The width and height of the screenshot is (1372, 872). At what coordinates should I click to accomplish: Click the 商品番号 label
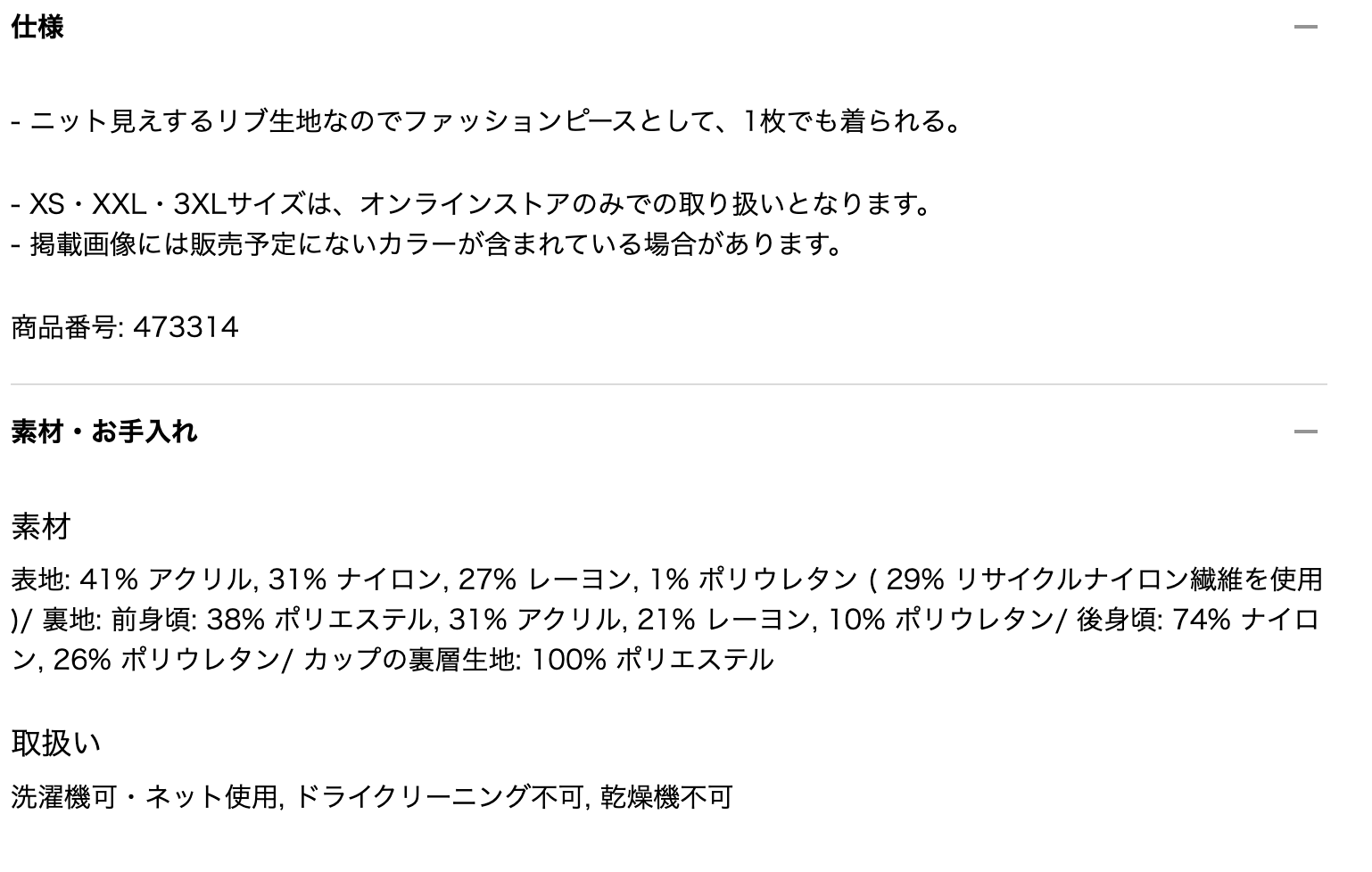pos(64,327)
